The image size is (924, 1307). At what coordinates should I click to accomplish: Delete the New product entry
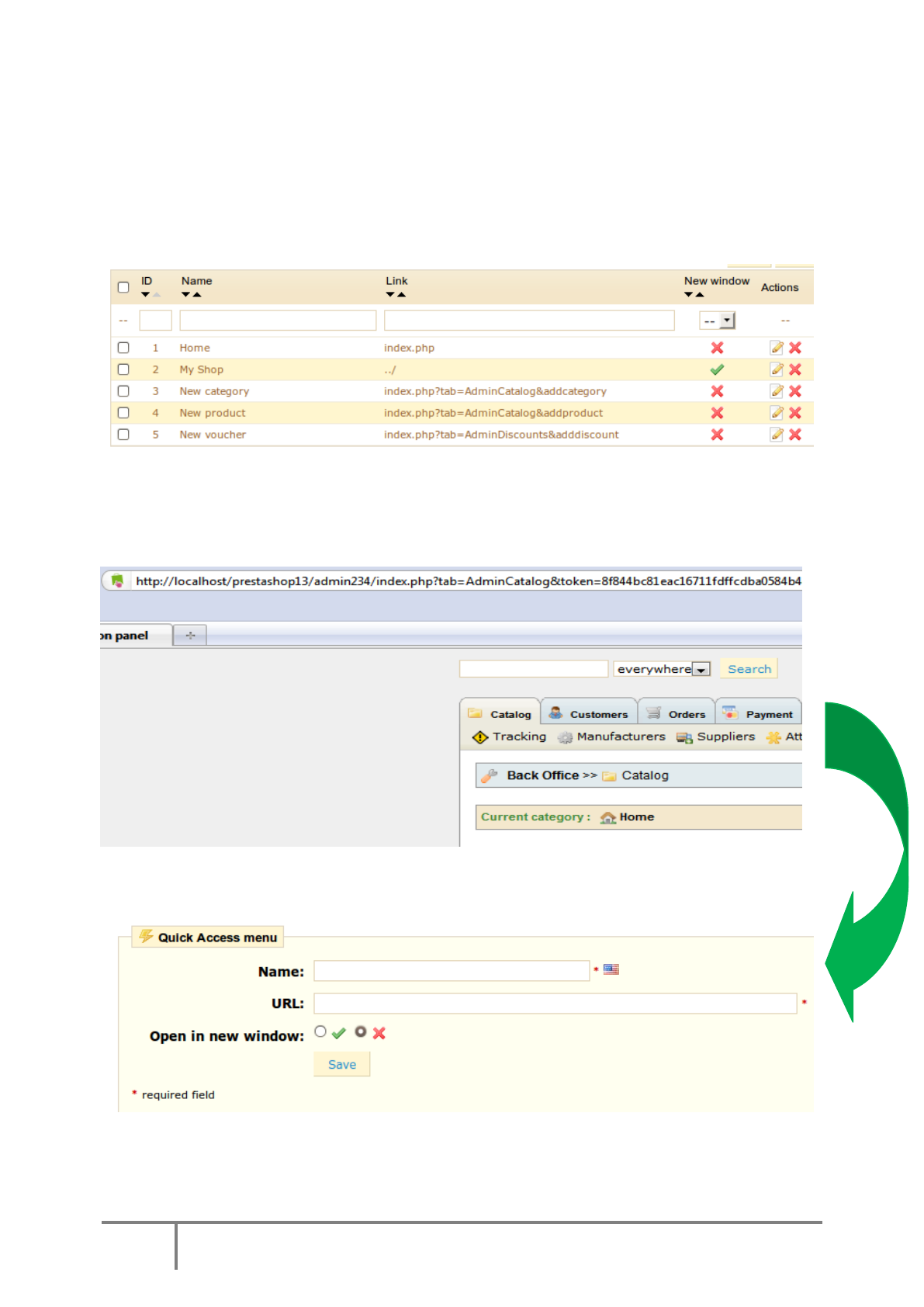tap(795, 413)
